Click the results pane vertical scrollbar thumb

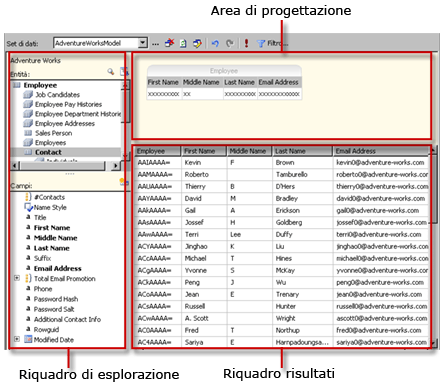coord(433,189)
